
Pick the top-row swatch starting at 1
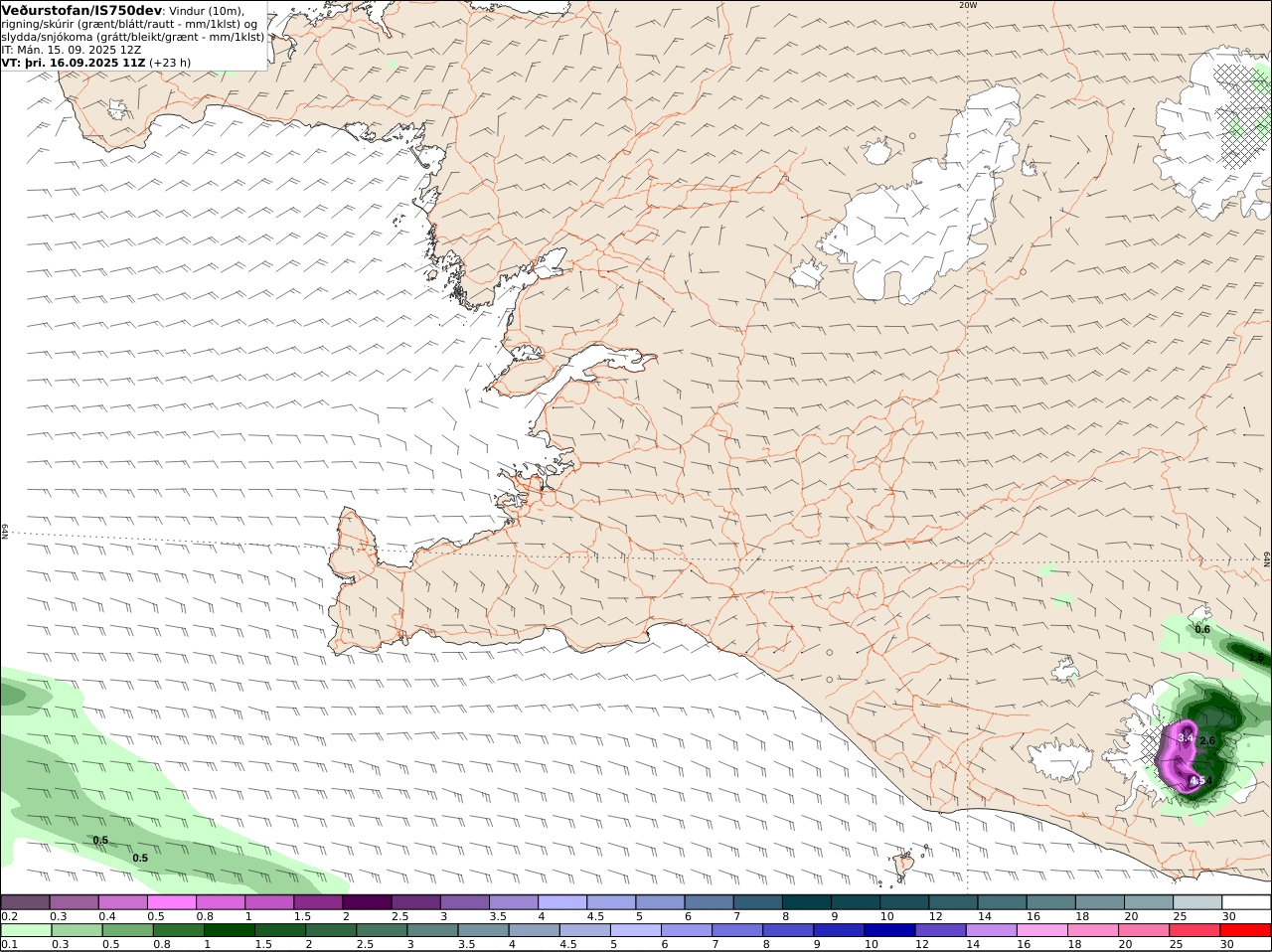pyautogui.click(x=268, y=901)
